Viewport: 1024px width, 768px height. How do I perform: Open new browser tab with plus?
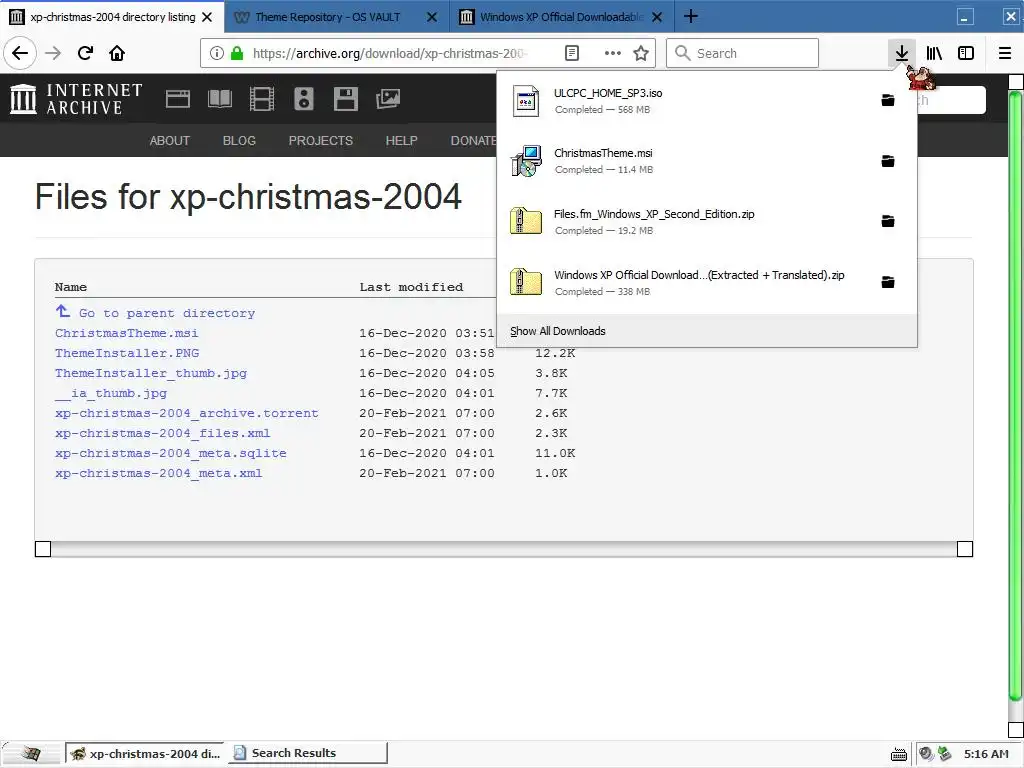point(691,16)
